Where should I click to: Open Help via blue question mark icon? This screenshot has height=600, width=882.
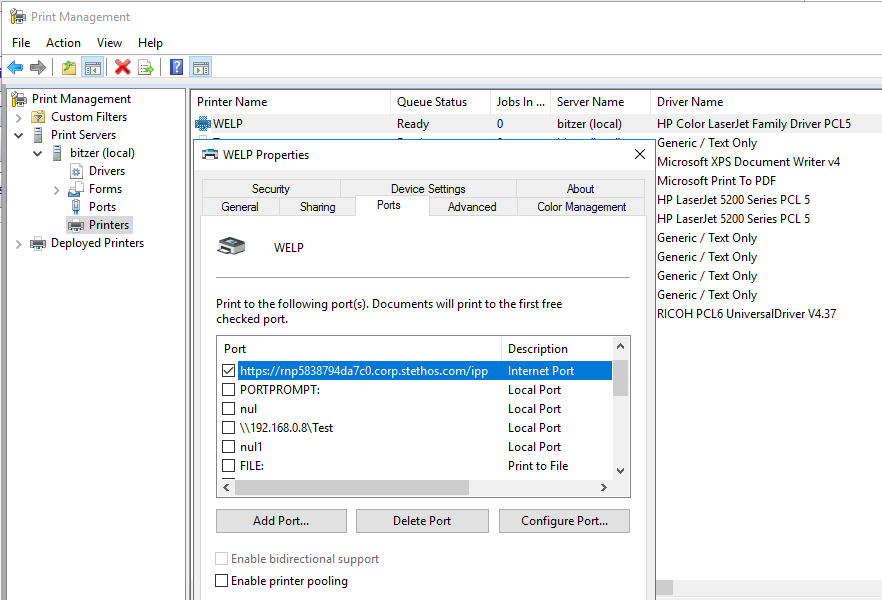[x=176, y=67]
